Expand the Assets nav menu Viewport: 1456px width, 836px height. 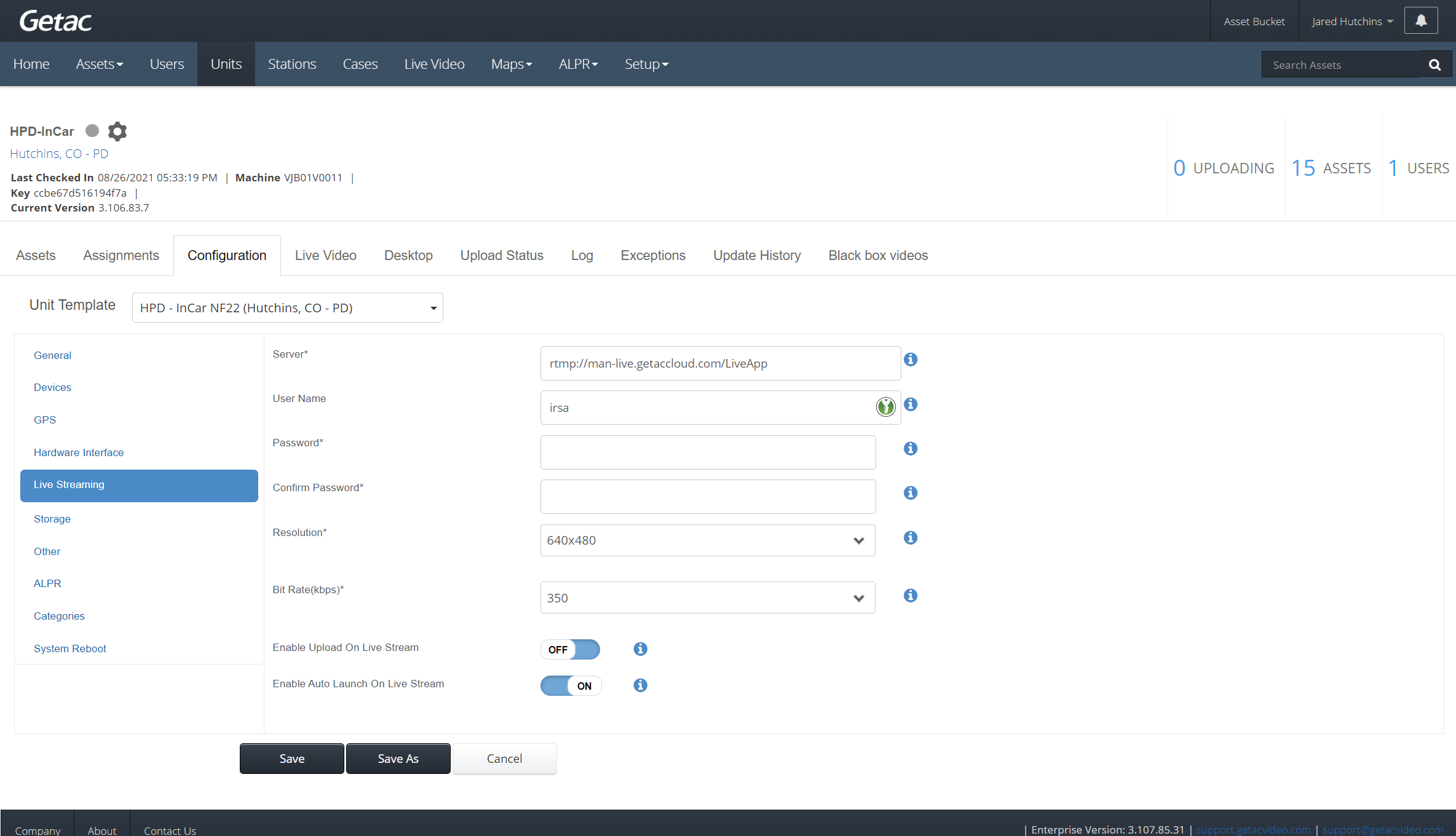tap(99, 64)
